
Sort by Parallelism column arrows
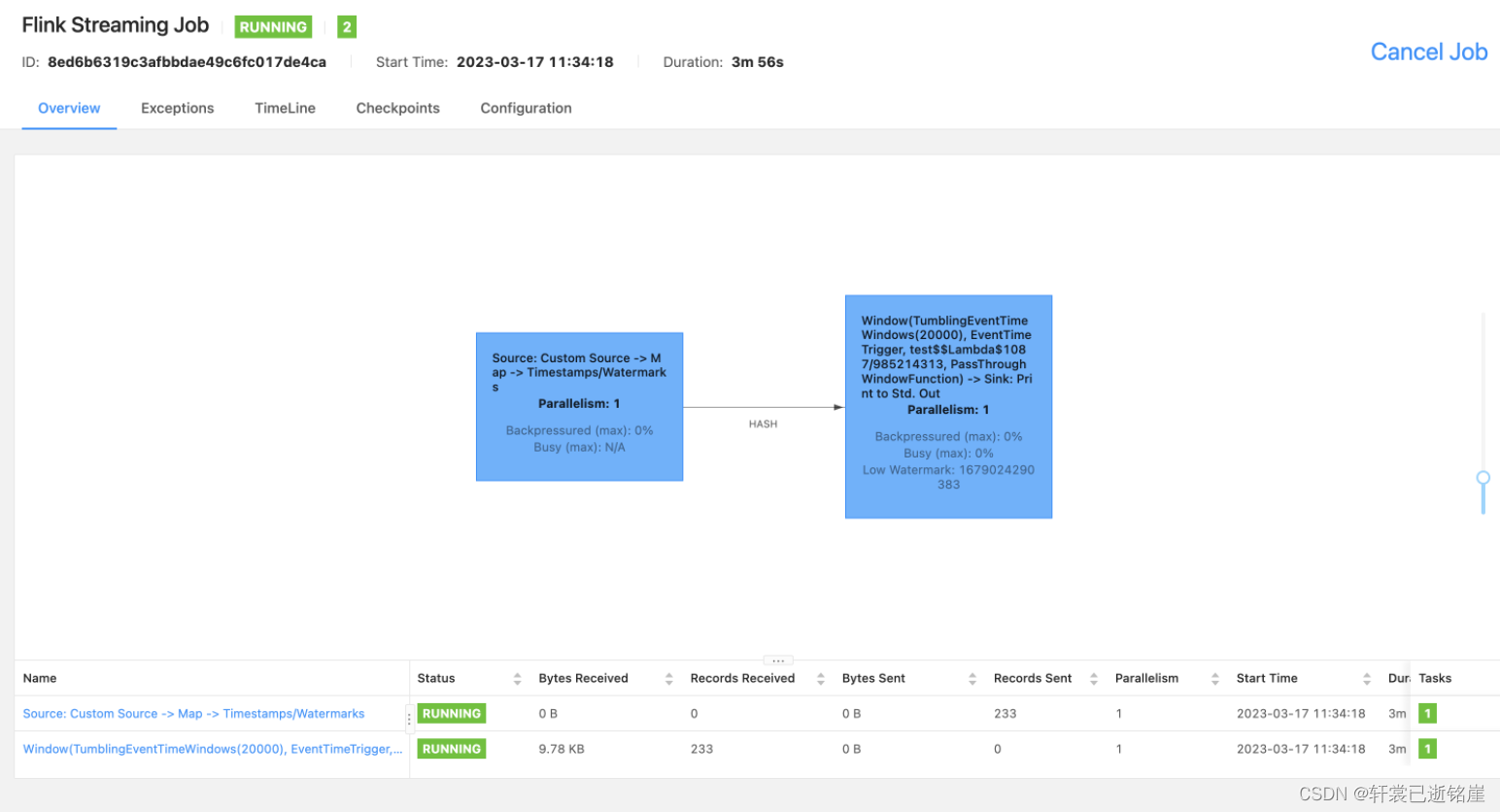coord(1215,679)
